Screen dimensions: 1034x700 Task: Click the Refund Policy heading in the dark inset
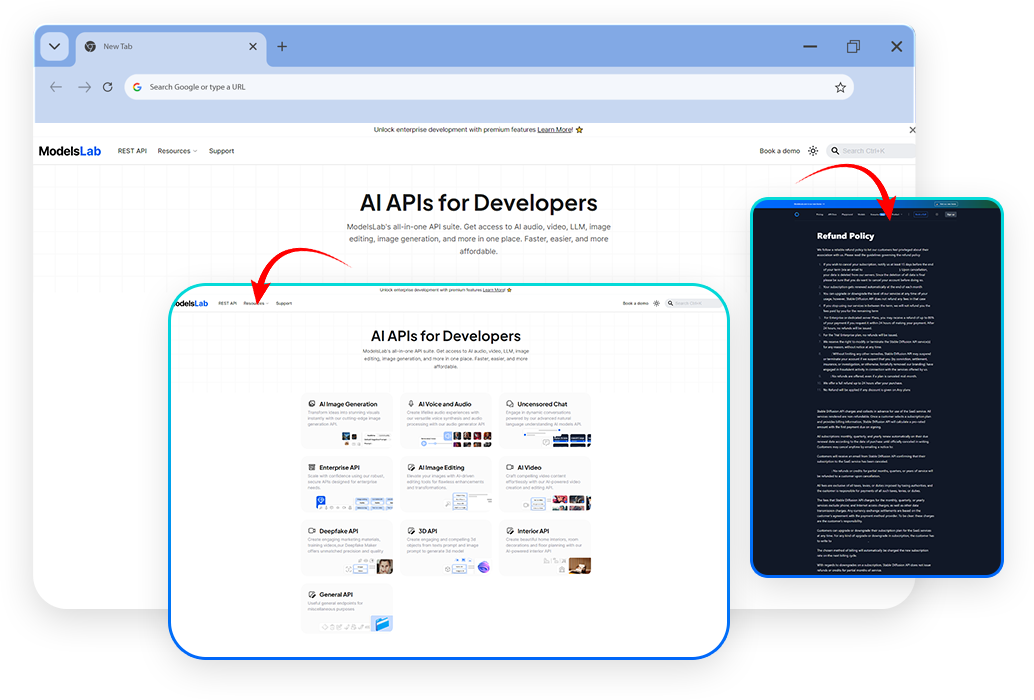tap(845, 236)
